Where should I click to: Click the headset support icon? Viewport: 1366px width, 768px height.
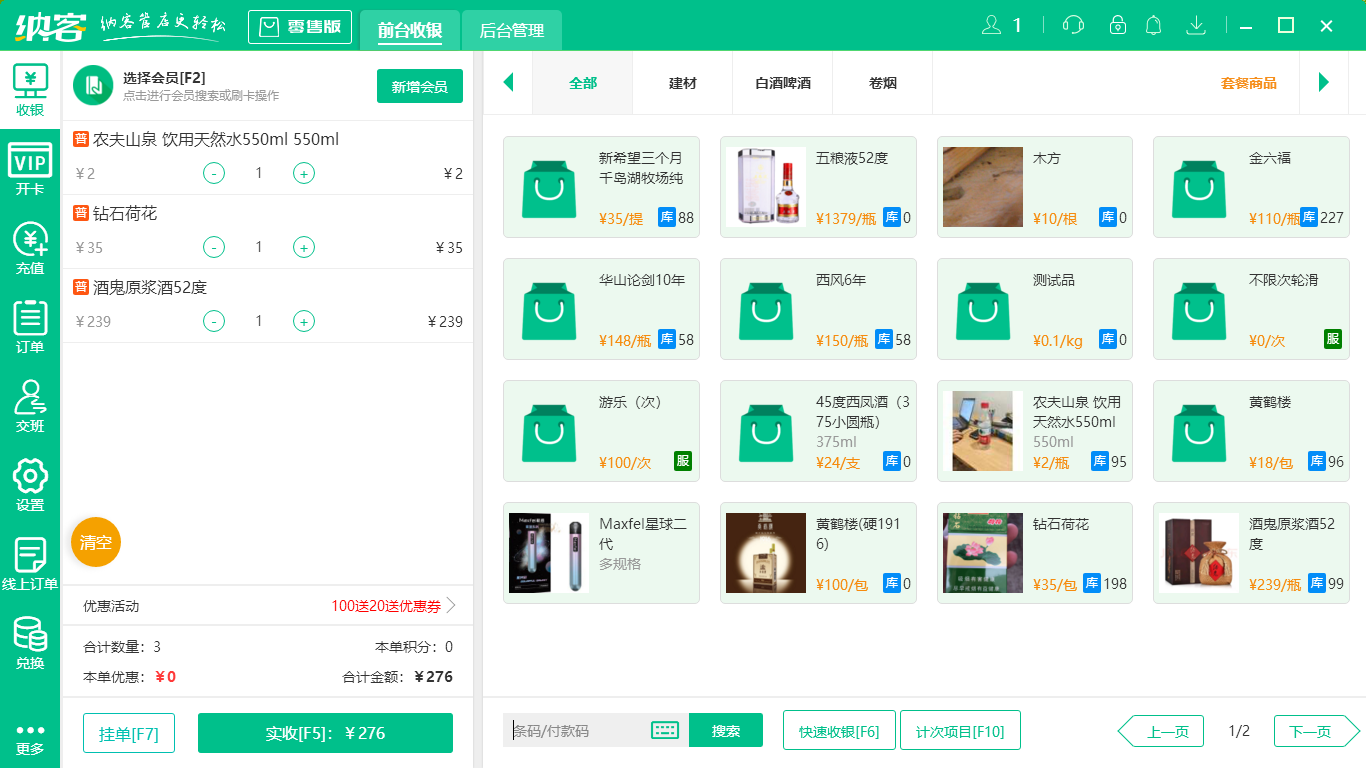point(1072,24)
